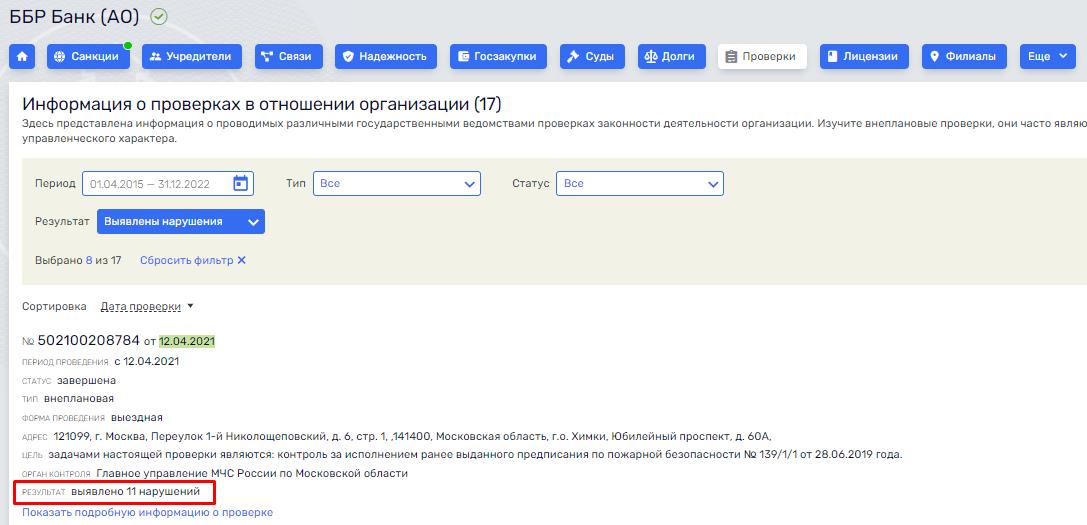Go to the home icon tab
Viewport: 1087px width, 525px height.
tap(21, 57)
